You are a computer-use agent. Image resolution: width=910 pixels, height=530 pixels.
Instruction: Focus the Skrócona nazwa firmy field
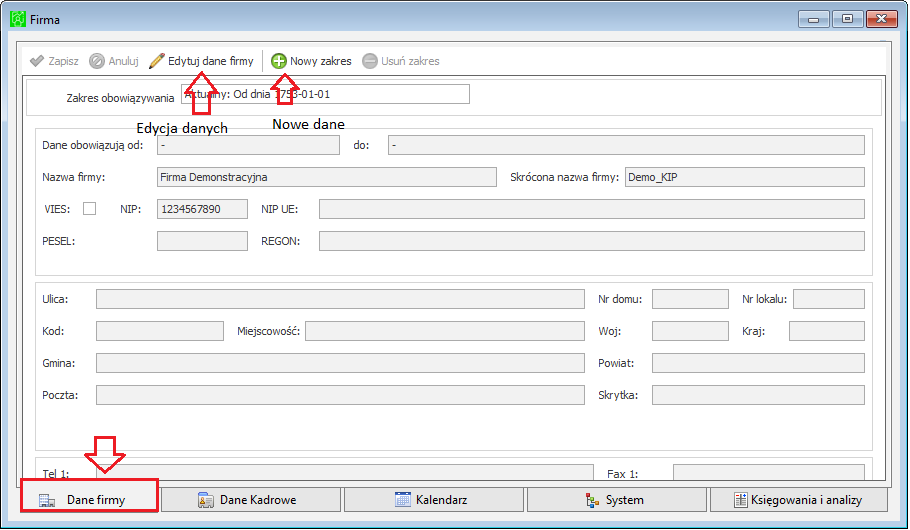click(745, 177)
